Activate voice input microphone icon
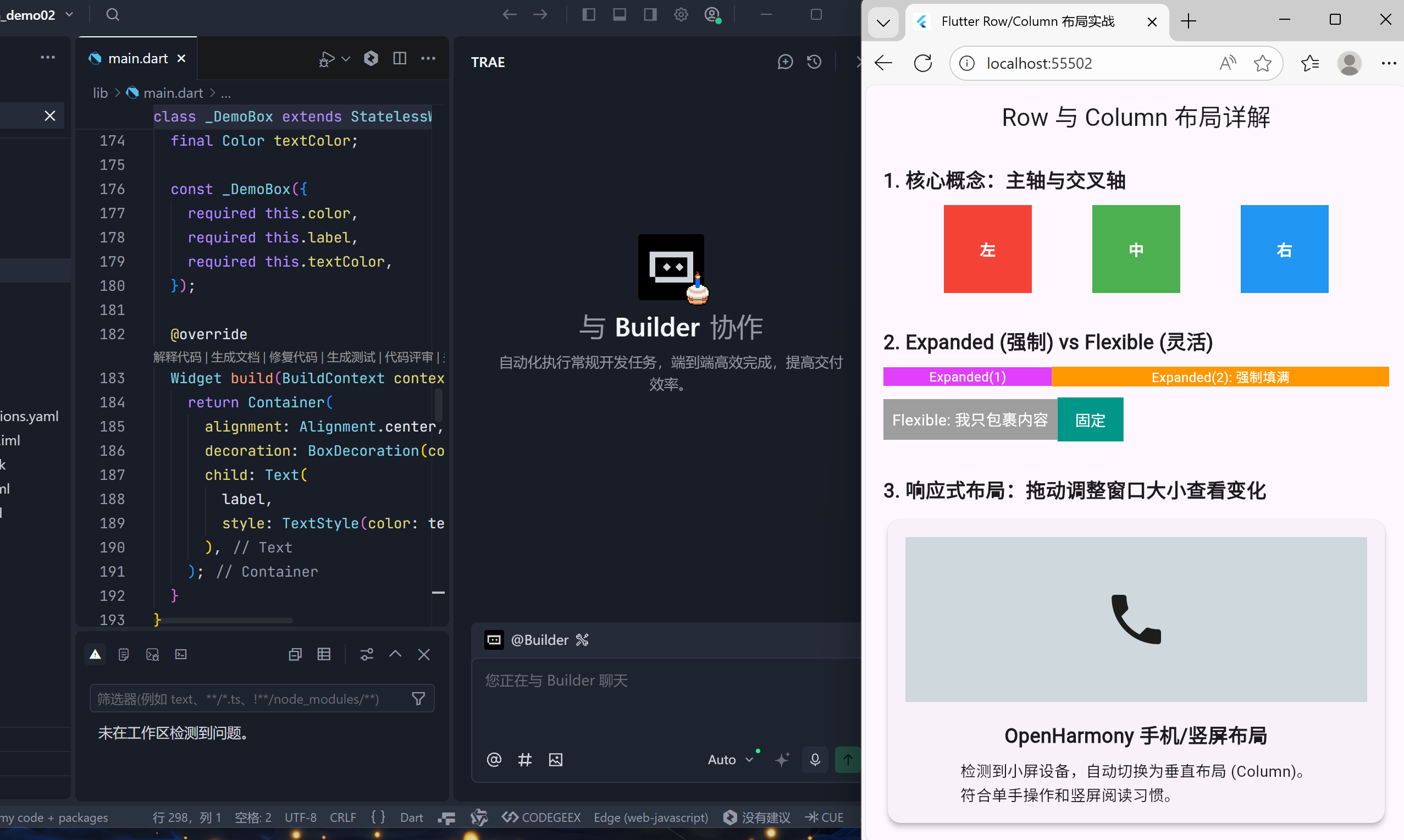 (x=815, y=760)
